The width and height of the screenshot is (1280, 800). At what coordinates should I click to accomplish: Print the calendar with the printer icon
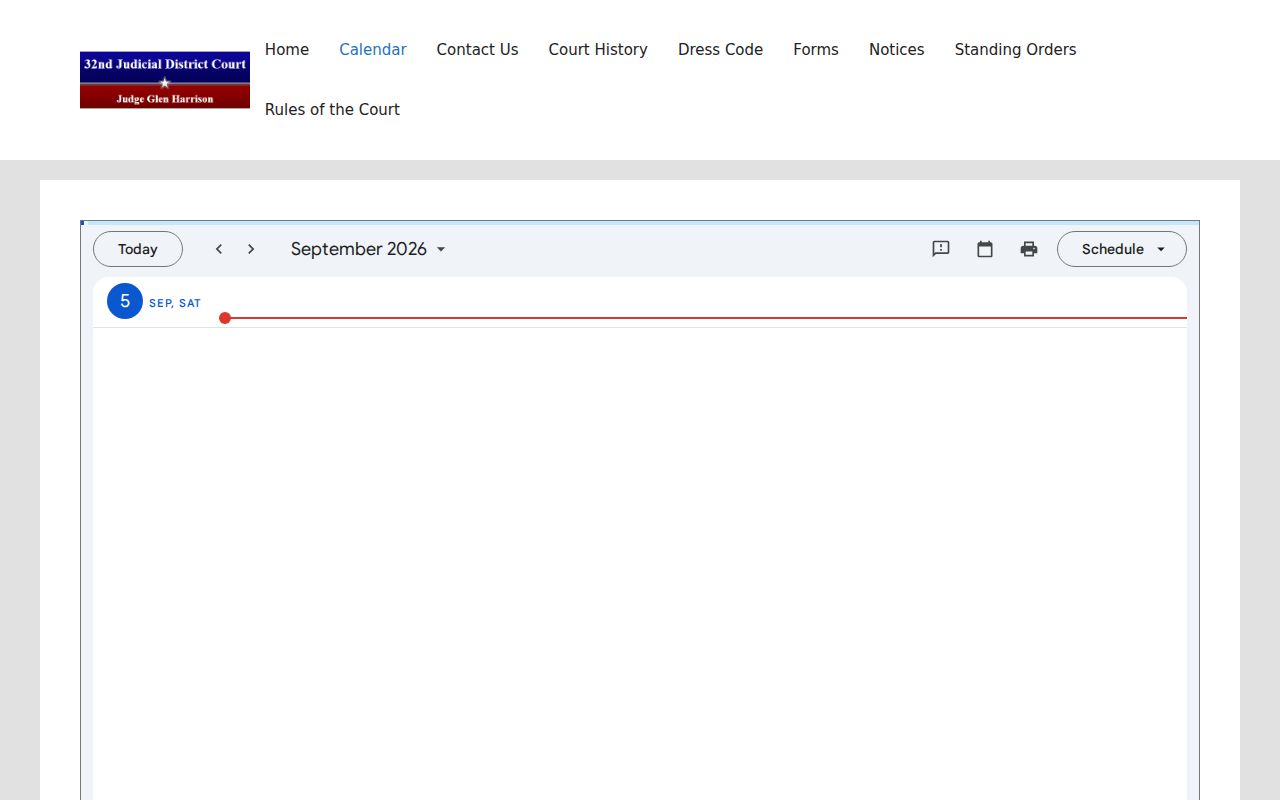[1029, 249]
